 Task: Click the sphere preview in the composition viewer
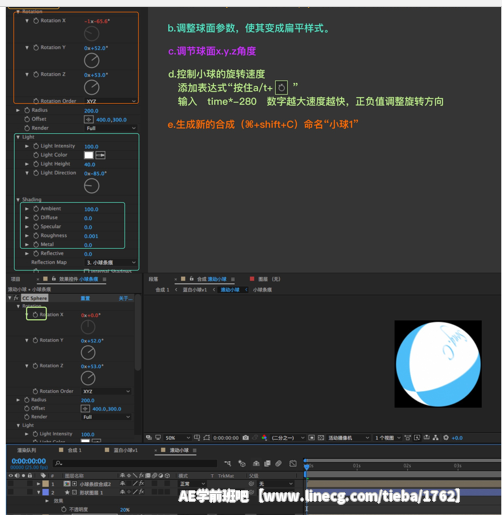[438, 364]
